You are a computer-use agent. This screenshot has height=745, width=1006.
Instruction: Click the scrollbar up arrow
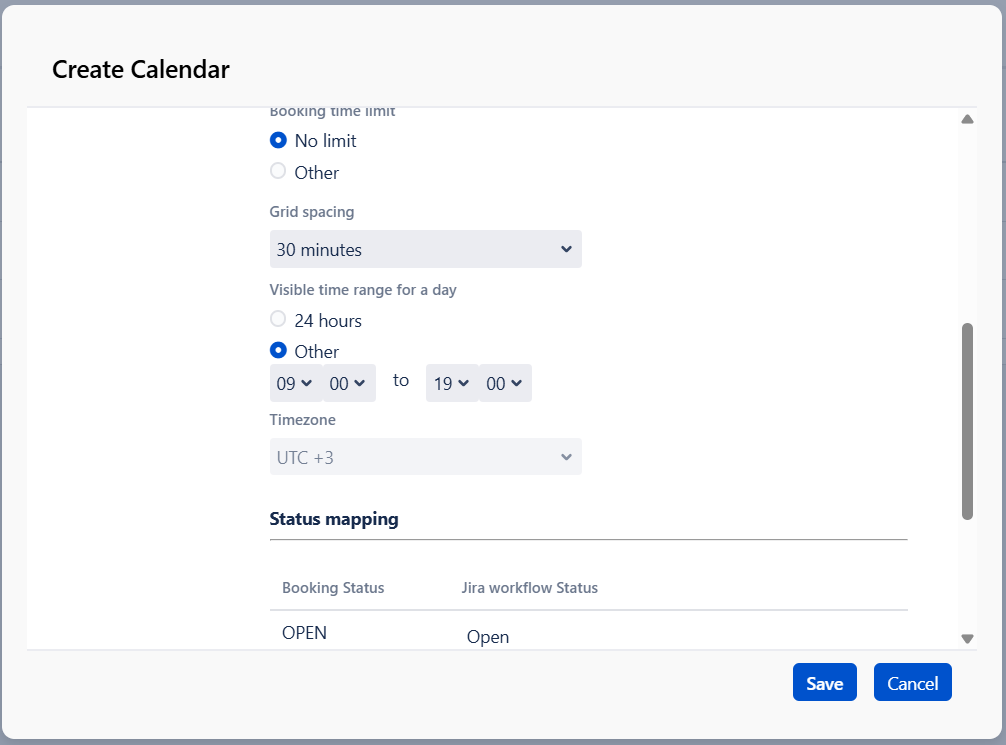pyautogui.click(x=967, y=120)
